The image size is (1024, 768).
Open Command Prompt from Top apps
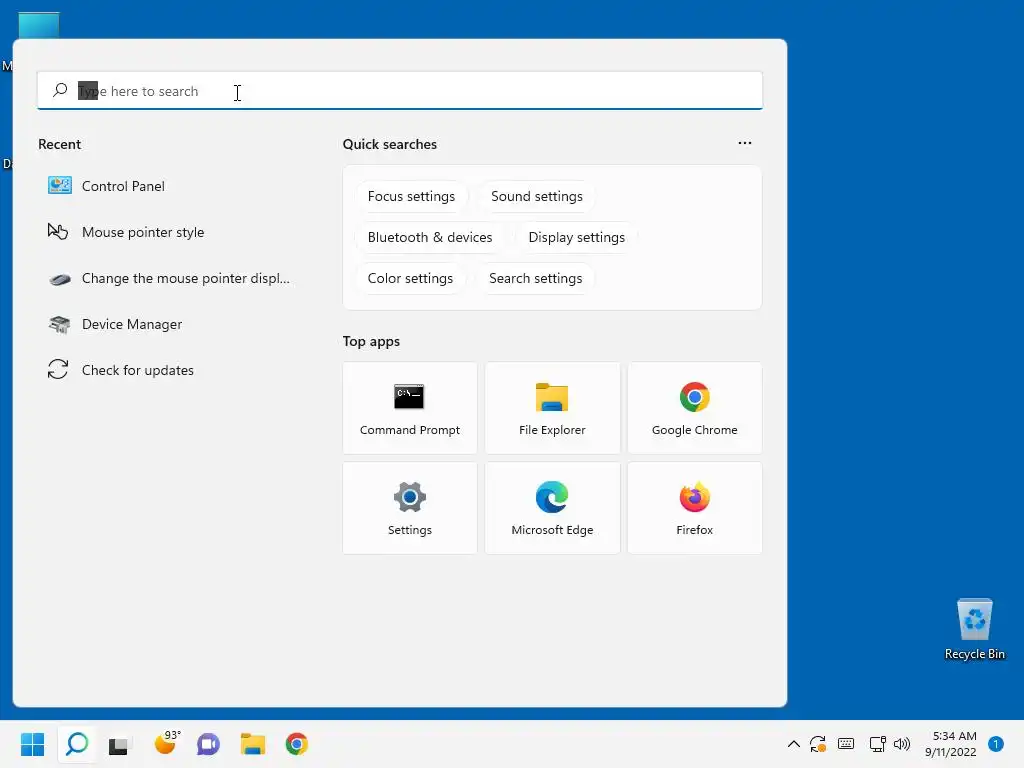(409, 408)
